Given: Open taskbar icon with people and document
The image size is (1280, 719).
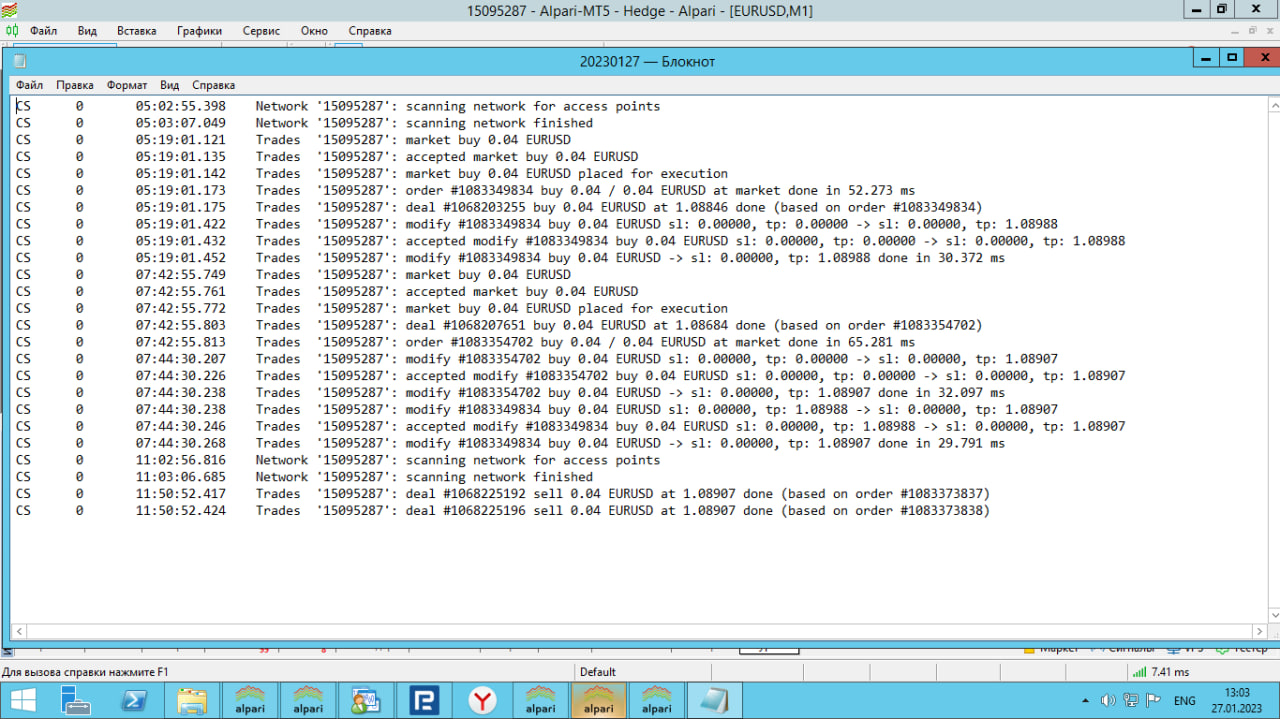Looking at the screenshot, I should (366, 701).
